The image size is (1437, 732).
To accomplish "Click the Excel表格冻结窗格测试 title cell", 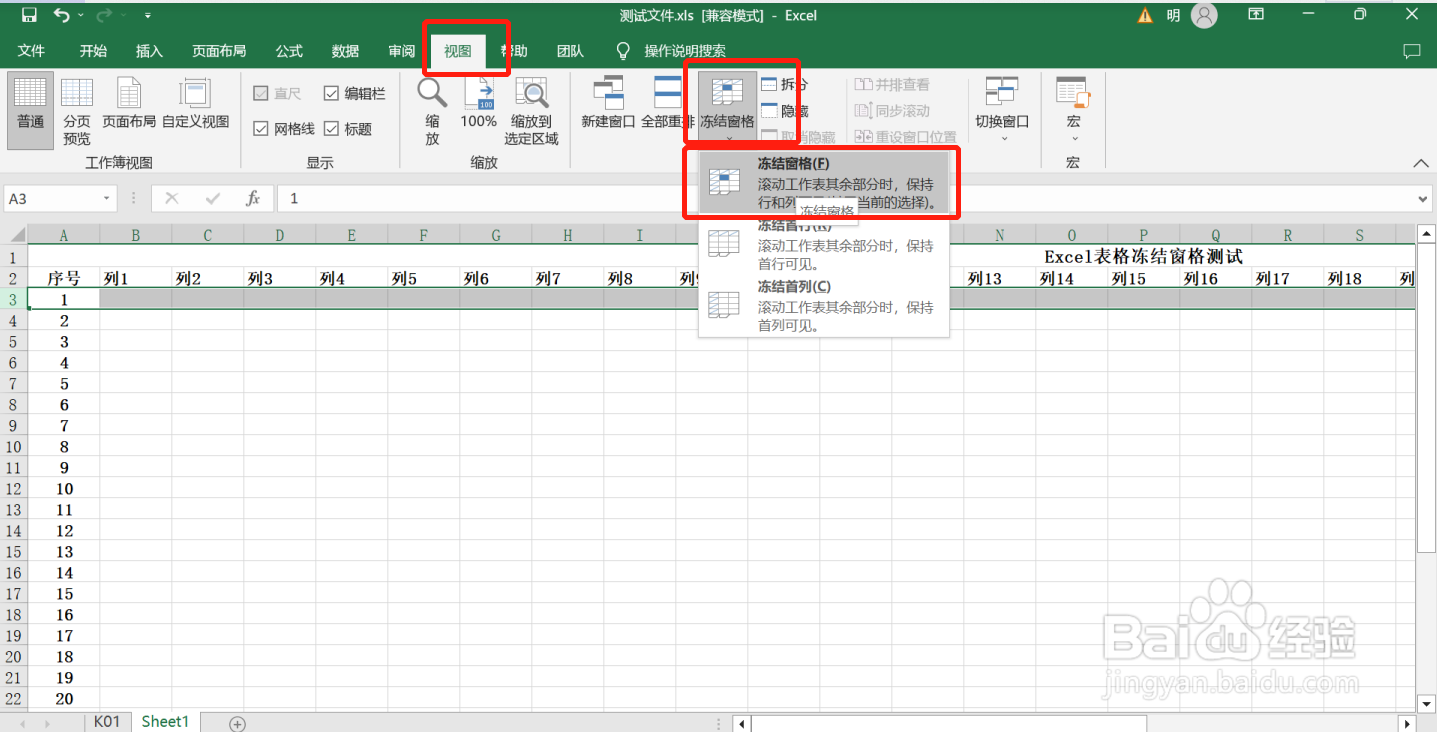I will point(1143,257).
